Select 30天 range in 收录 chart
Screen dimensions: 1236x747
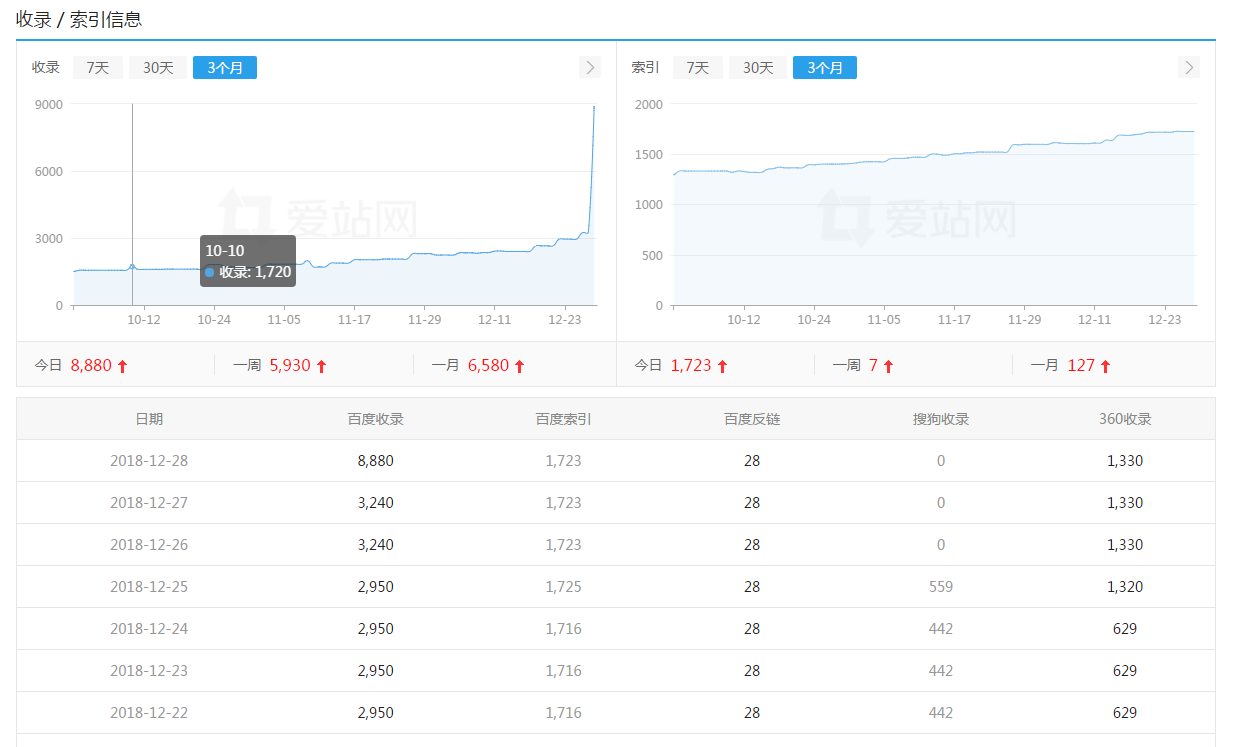point(158,67)
